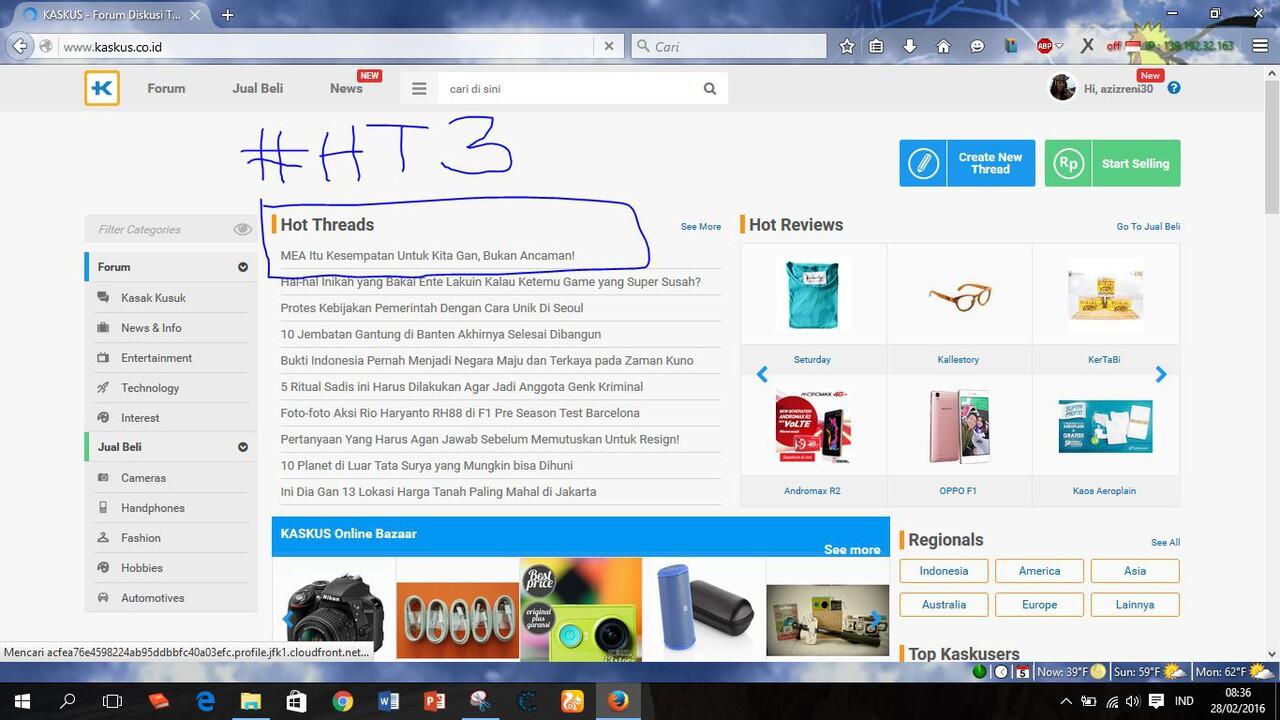1280x720 pixels.
Task: Open the Andromax R2 review thumbnail
Action: 813,427
